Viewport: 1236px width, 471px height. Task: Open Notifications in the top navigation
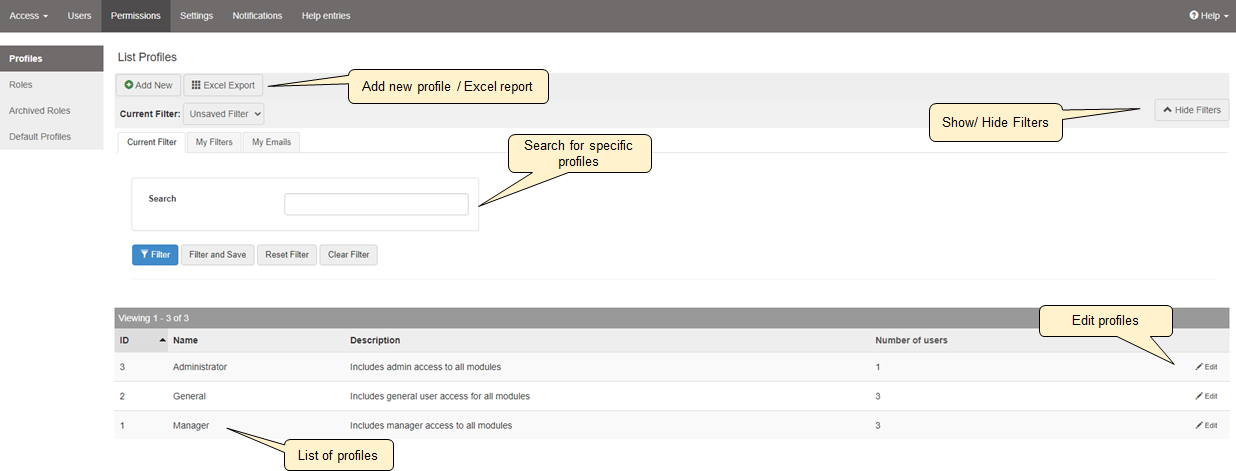click(257, 16)
